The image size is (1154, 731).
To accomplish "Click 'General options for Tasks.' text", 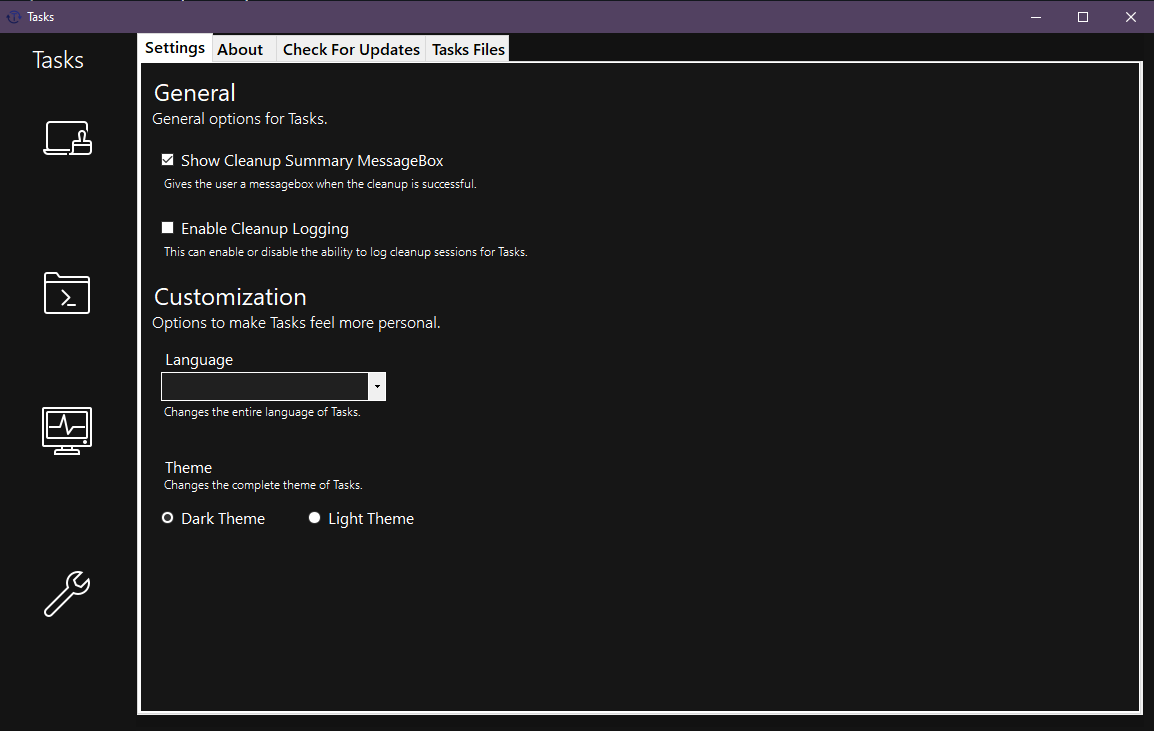I will click(240, 119).
